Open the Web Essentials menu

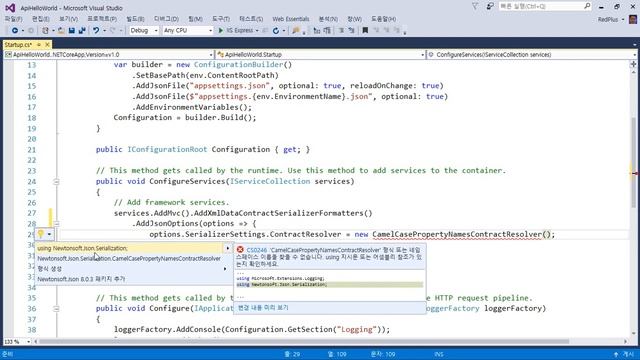[291, 19]
